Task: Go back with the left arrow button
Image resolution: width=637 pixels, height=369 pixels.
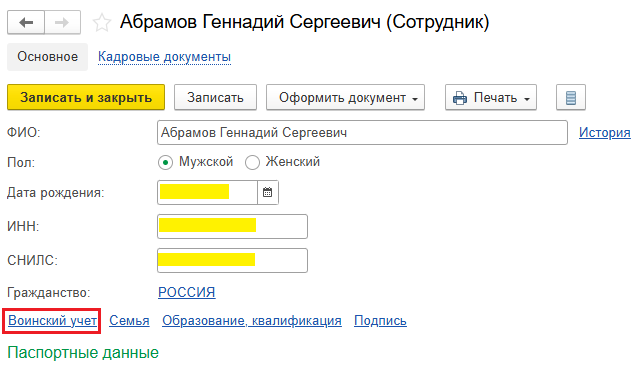Action: point(26,22)
